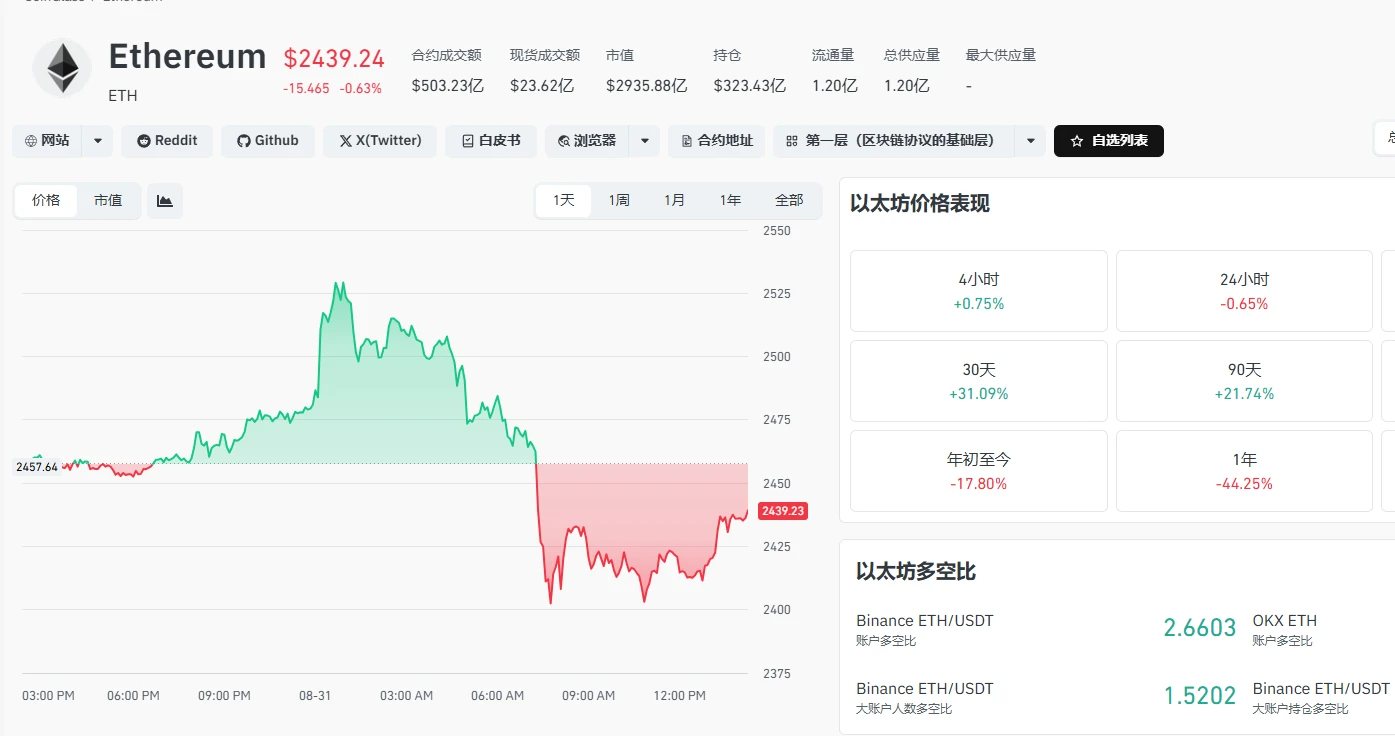Expand the dropdown arrow next to 浏览器

[645, 141]
